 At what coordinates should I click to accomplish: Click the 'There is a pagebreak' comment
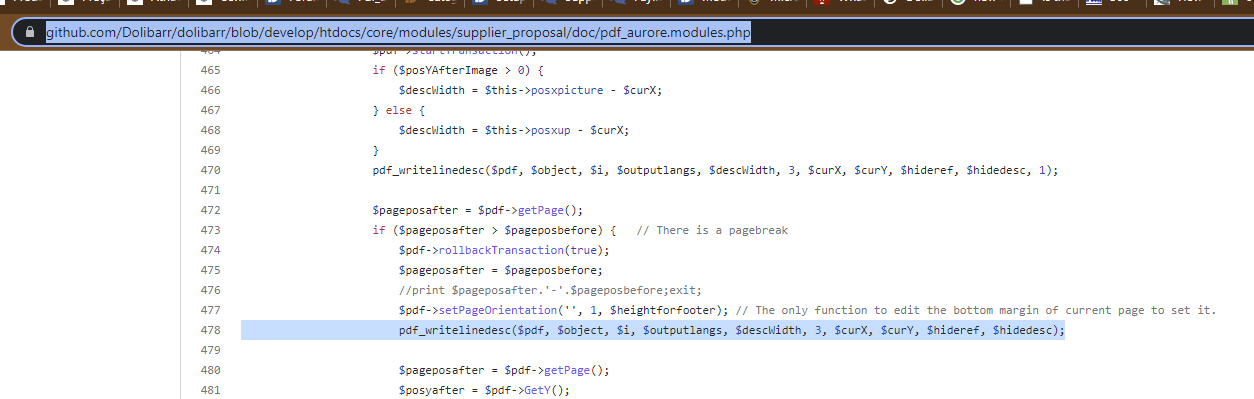tap(712, 230)
